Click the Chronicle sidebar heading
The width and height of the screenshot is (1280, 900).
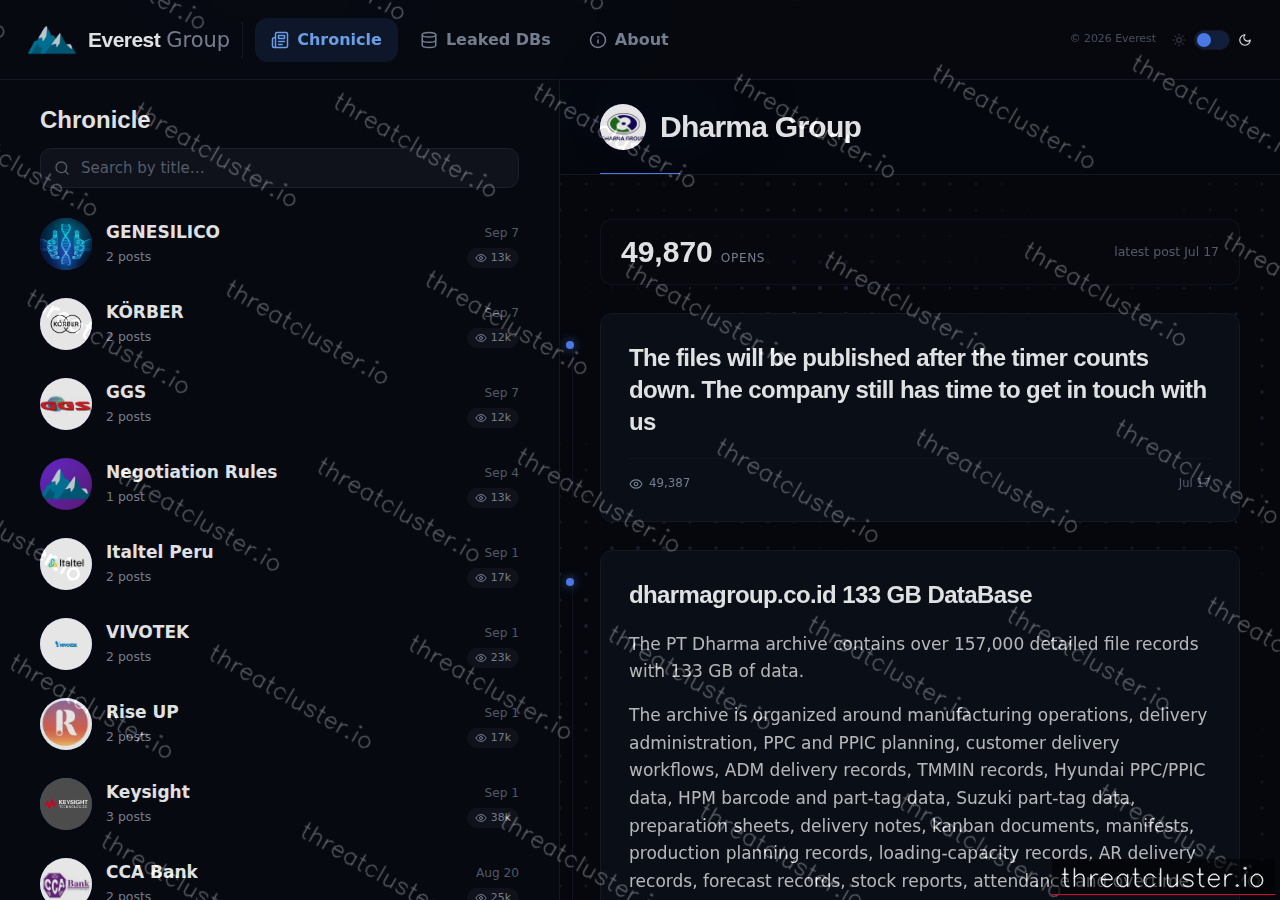click(95, 120)
